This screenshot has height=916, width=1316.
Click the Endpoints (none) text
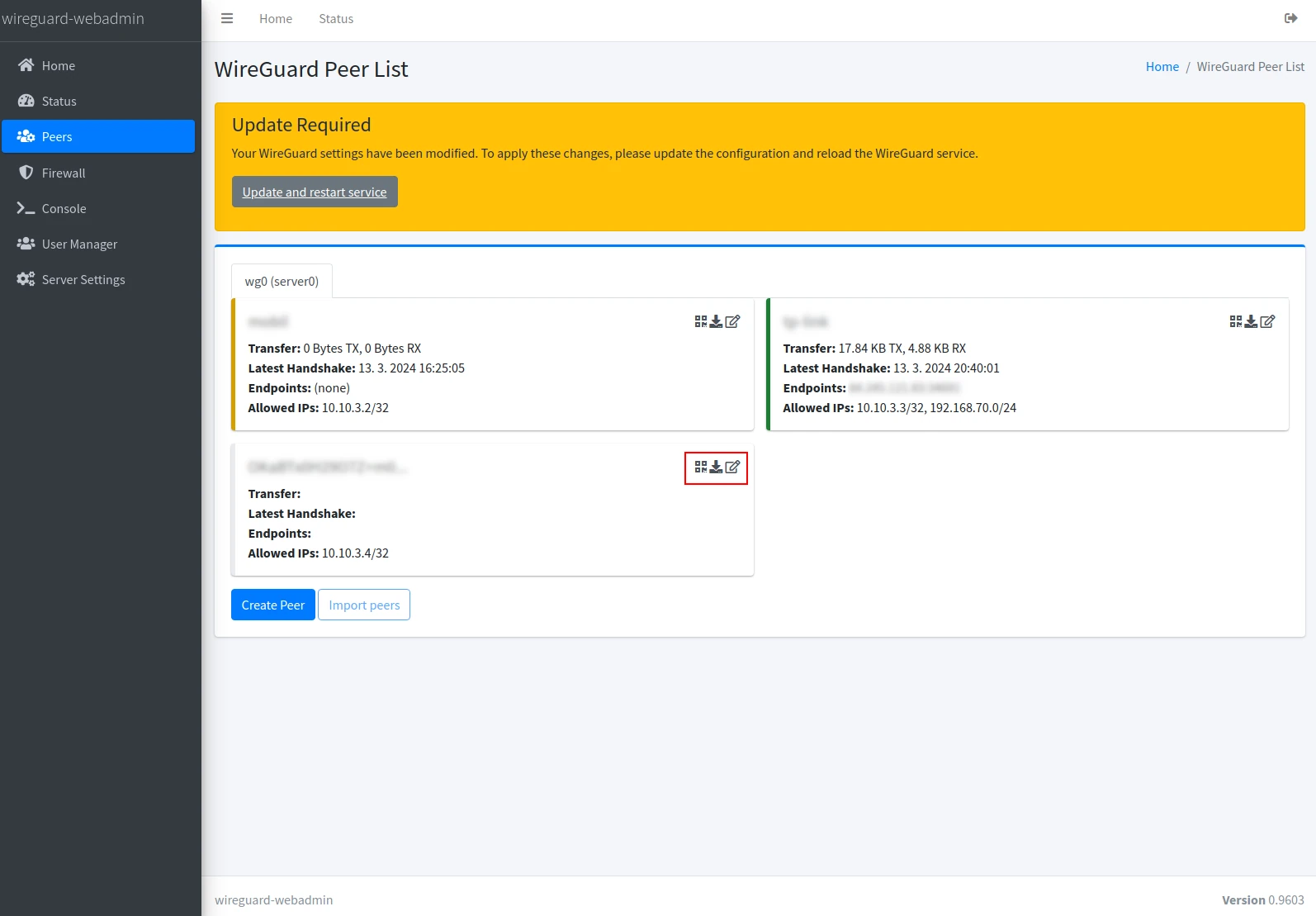coord(299,388)
